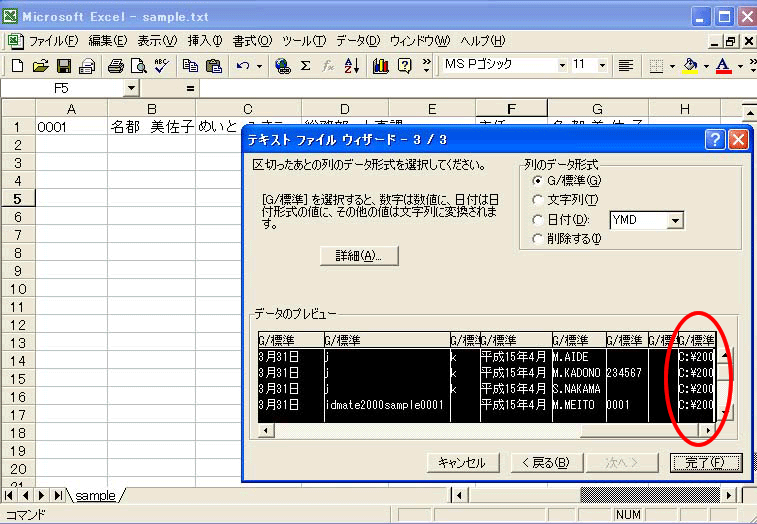Open the 挿入(I) menu
Viewport: 757px width, 524px height.
pos(205,41)
